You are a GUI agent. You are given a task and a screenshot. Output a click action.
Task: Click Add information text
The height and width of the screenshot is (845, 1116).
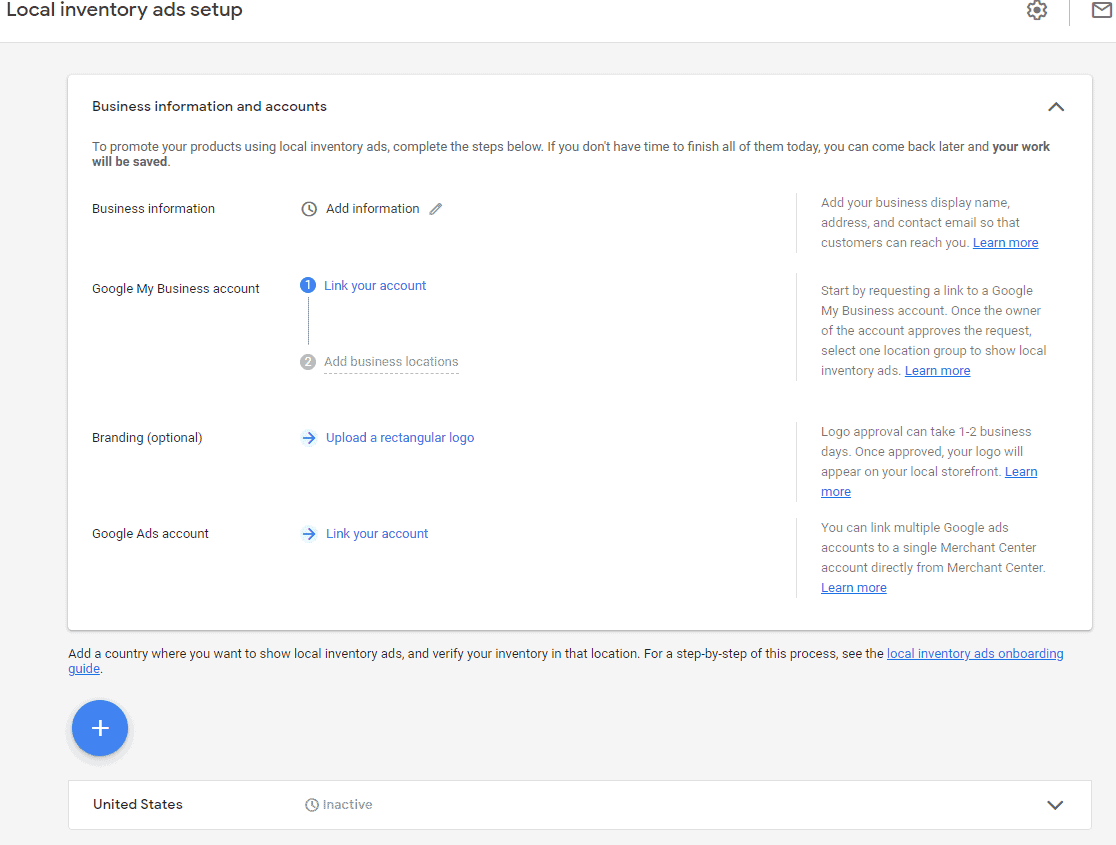(372, 209)
